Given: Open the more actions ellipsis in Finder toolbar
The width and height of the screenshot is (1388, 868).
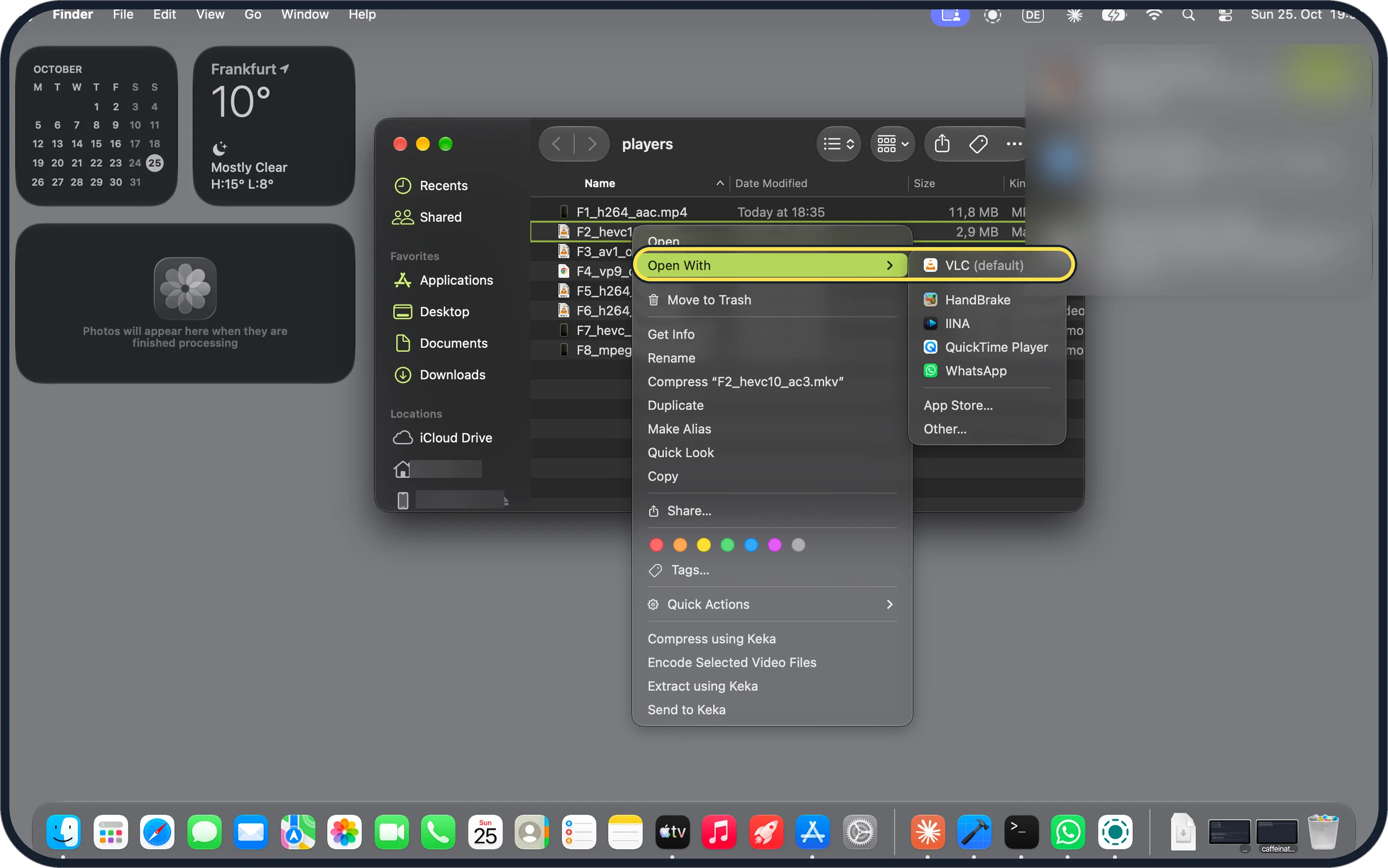Looking at the screenshot, I should (1013, 143).
